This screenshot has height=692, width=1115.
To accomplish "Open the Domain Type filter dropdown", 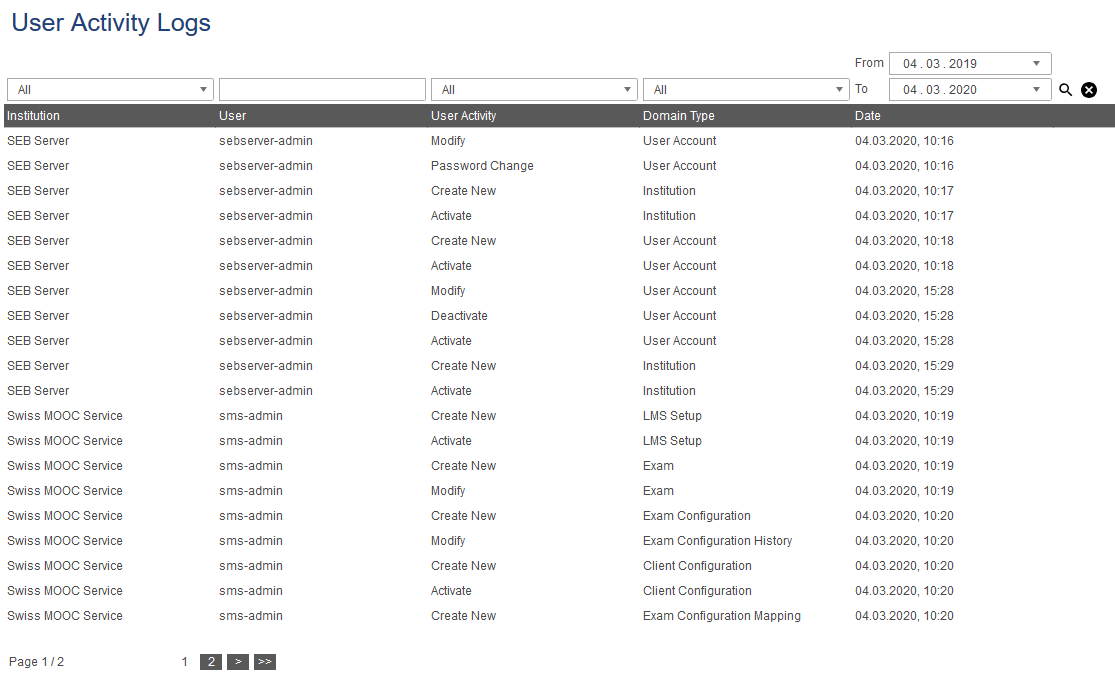I will (746, 90).
